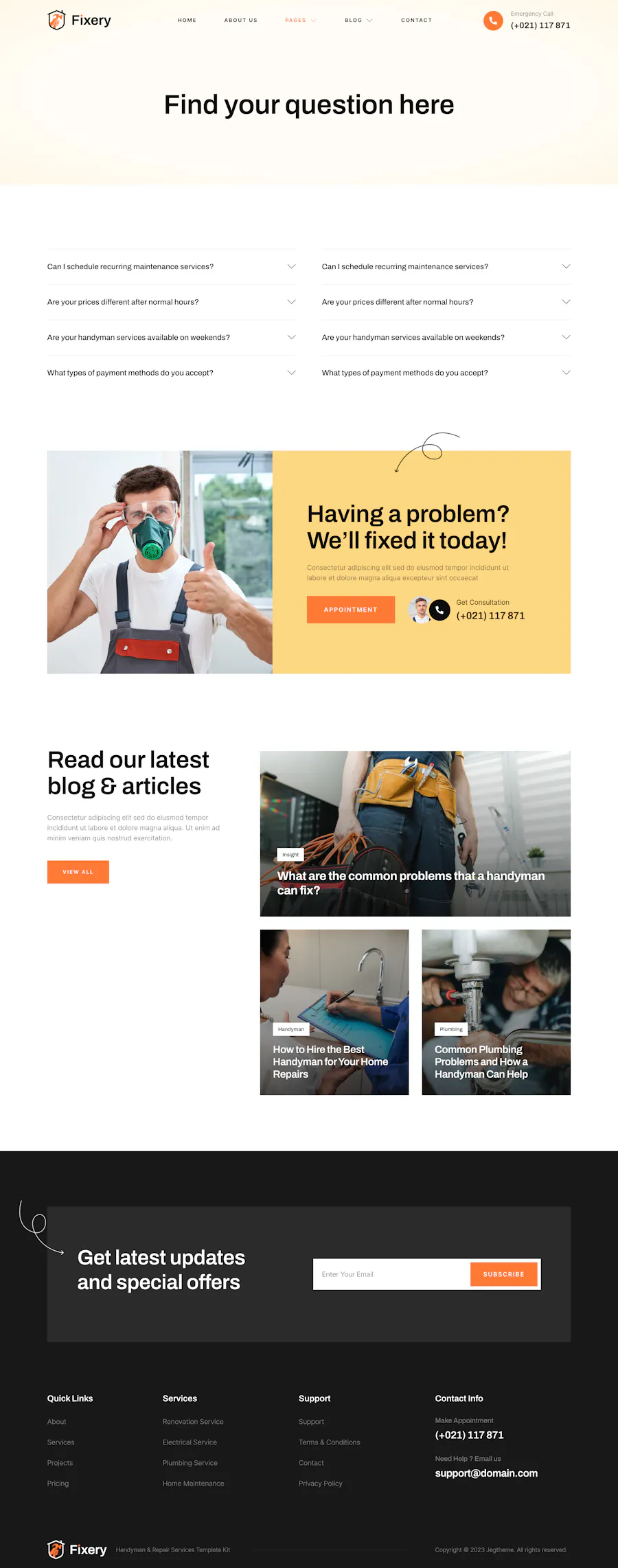Image resolution: width=618 pixels, height=1568 pixels.
Task: Expand the right 'handyman services available on weekends' question
Action: (446, 338)
